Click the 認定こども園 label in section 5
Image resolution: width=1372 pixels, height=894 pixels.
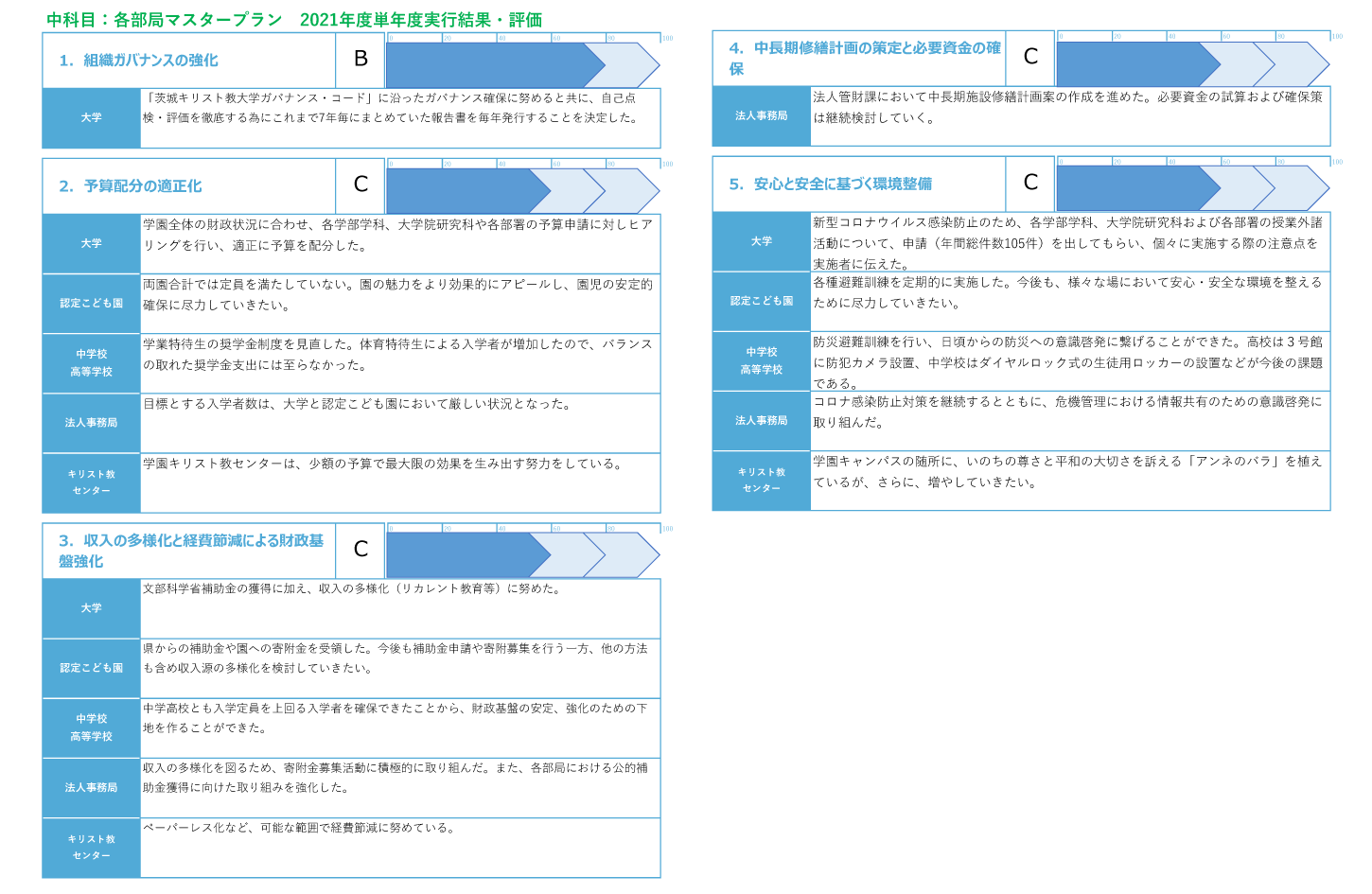coord(762,302)
